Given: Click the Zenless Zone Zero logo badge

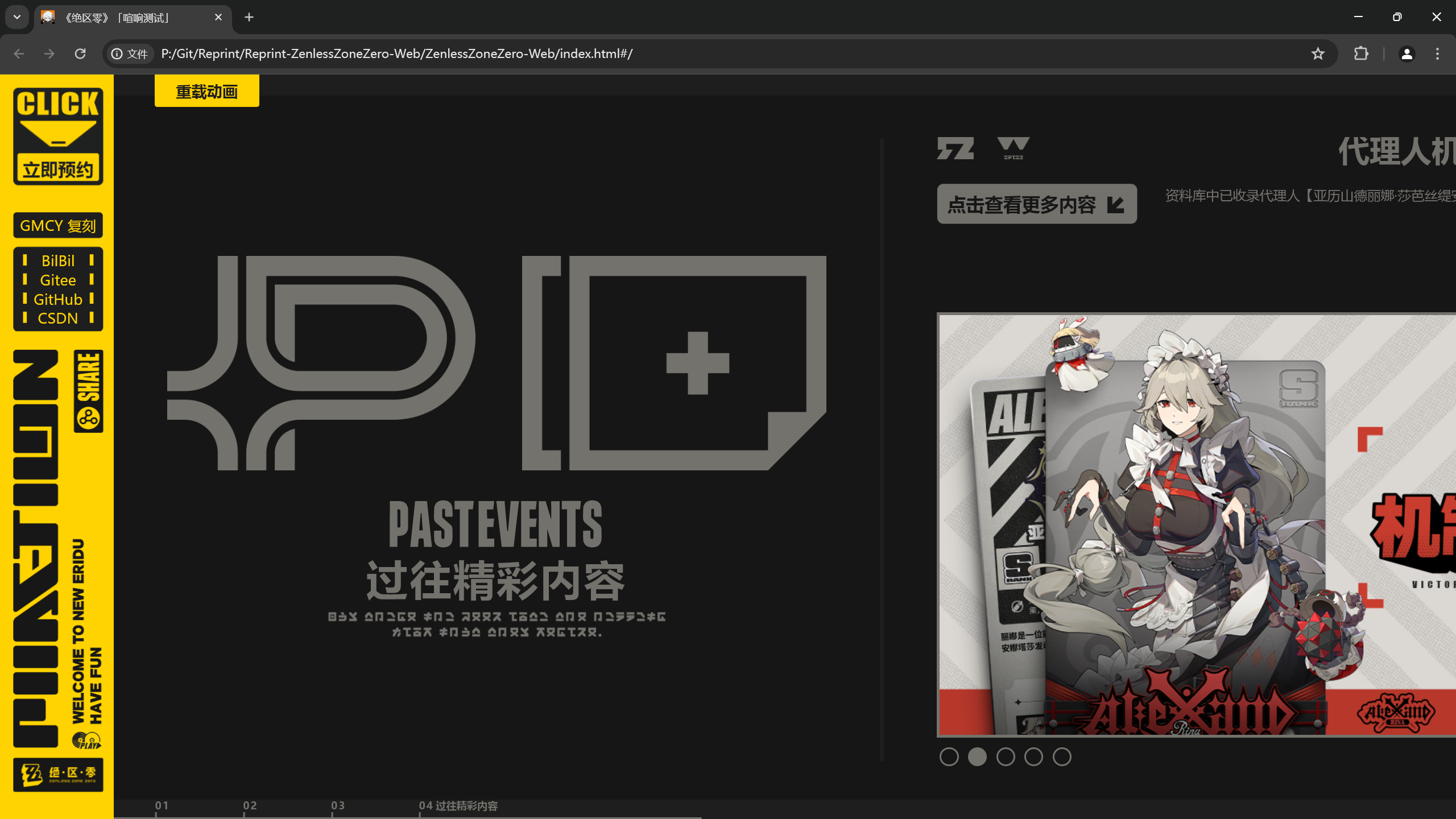Looking at the screenshot, I should 58,774.
